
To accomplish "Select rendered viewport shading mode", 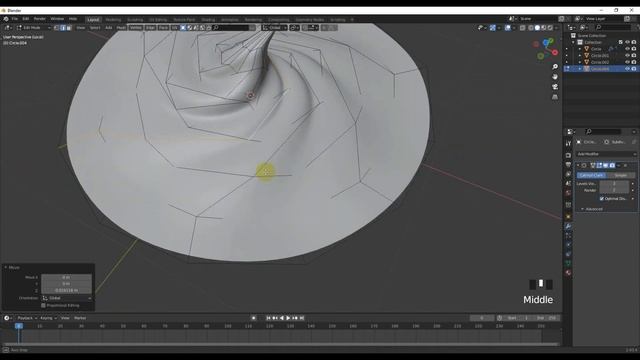I will point(550,28).
